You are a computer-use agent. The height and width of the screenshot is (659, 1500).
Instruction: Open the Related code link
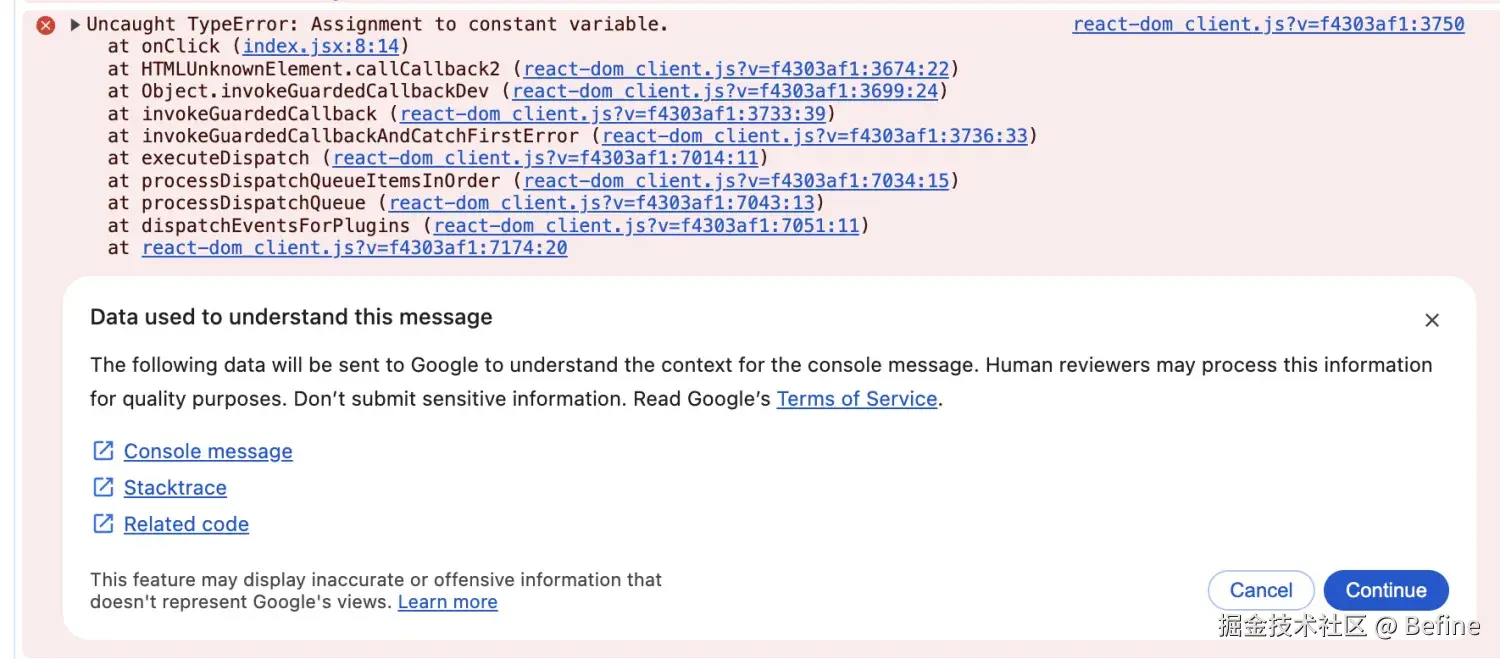coord(186,524)
